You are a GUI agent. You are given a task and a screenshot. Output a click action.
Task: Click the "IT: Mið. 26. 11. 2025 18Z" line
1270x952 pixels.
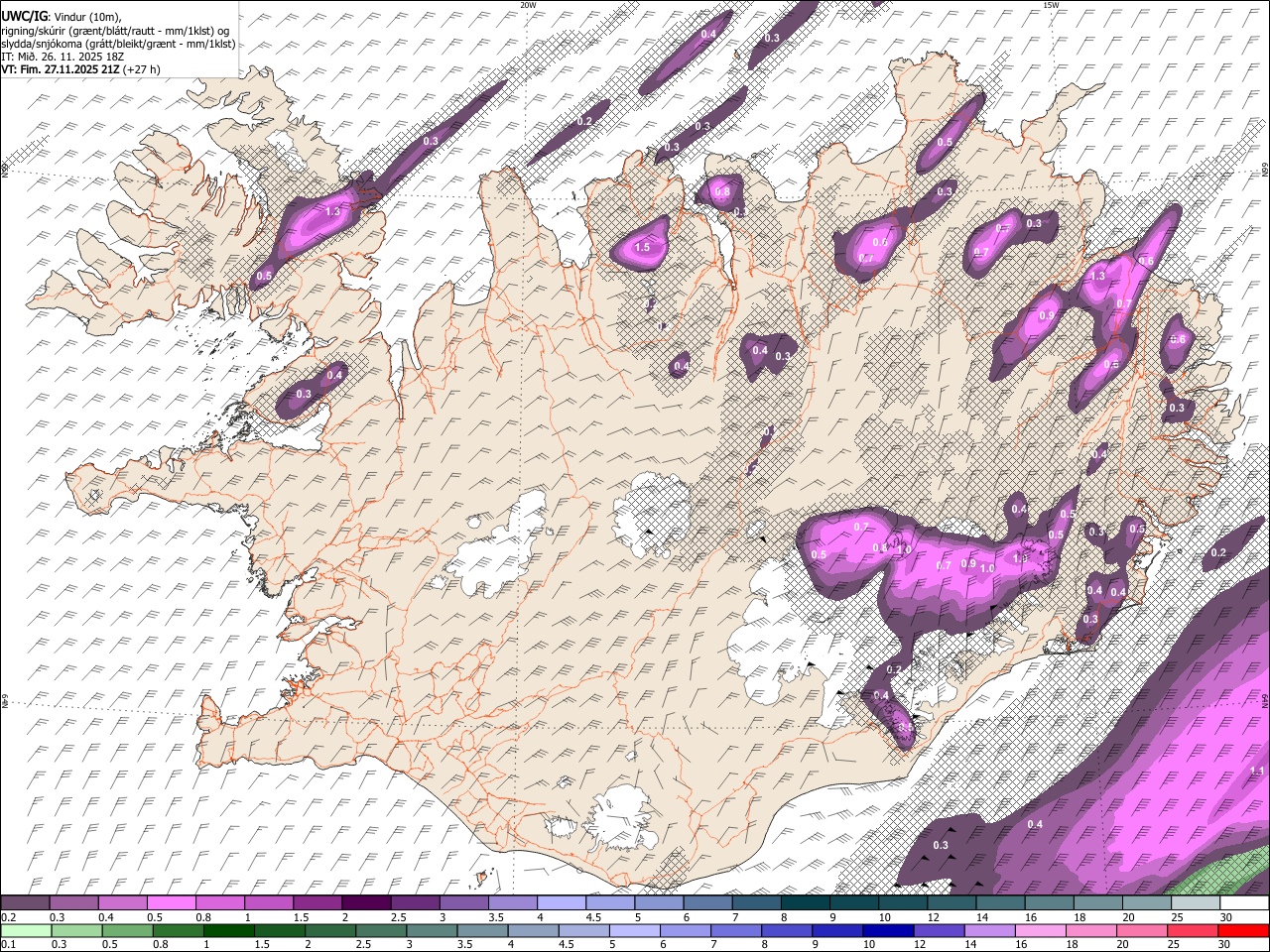click(63, 57)
